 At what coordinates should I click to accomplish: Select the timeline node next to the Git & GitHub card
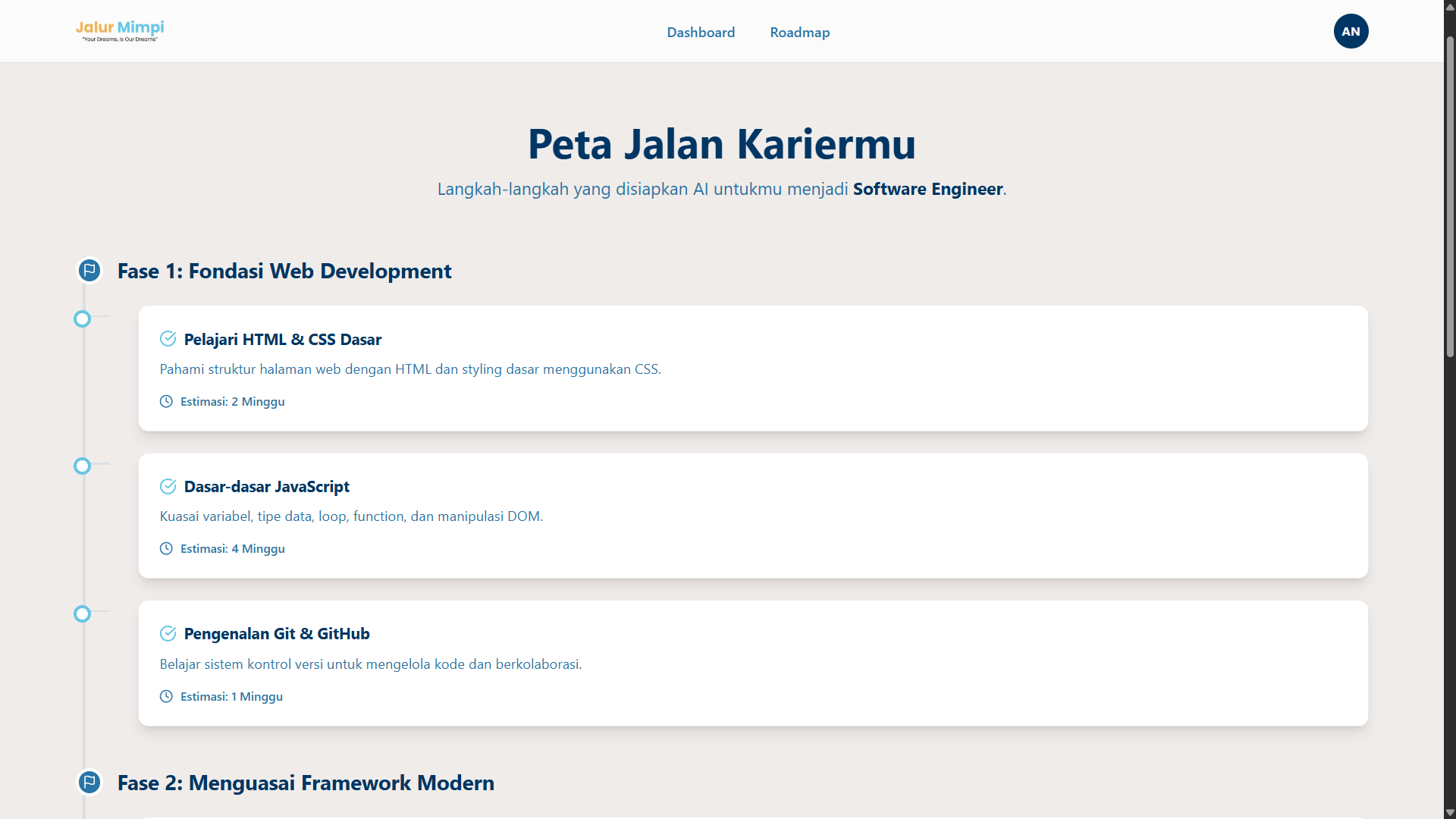82,613
